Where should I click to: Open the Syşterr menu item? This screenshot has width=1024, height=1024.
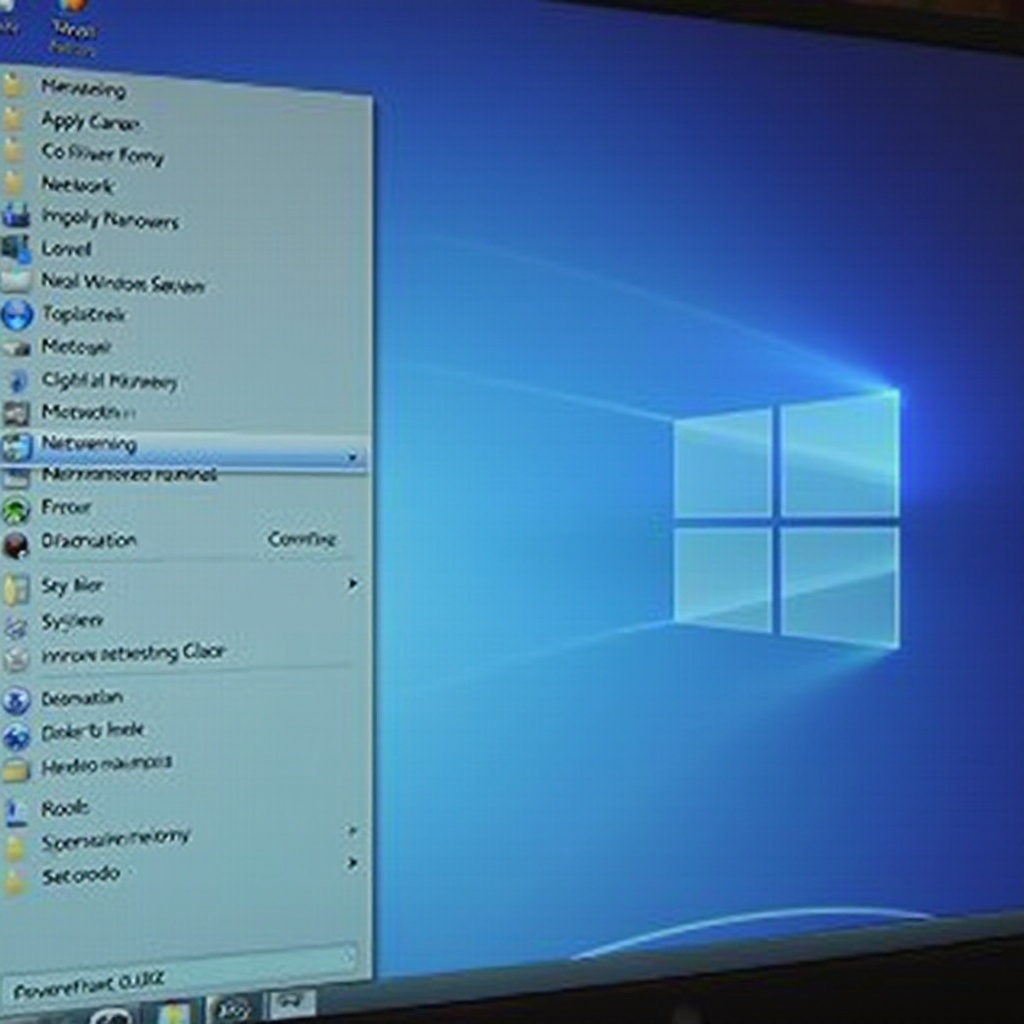72,621
